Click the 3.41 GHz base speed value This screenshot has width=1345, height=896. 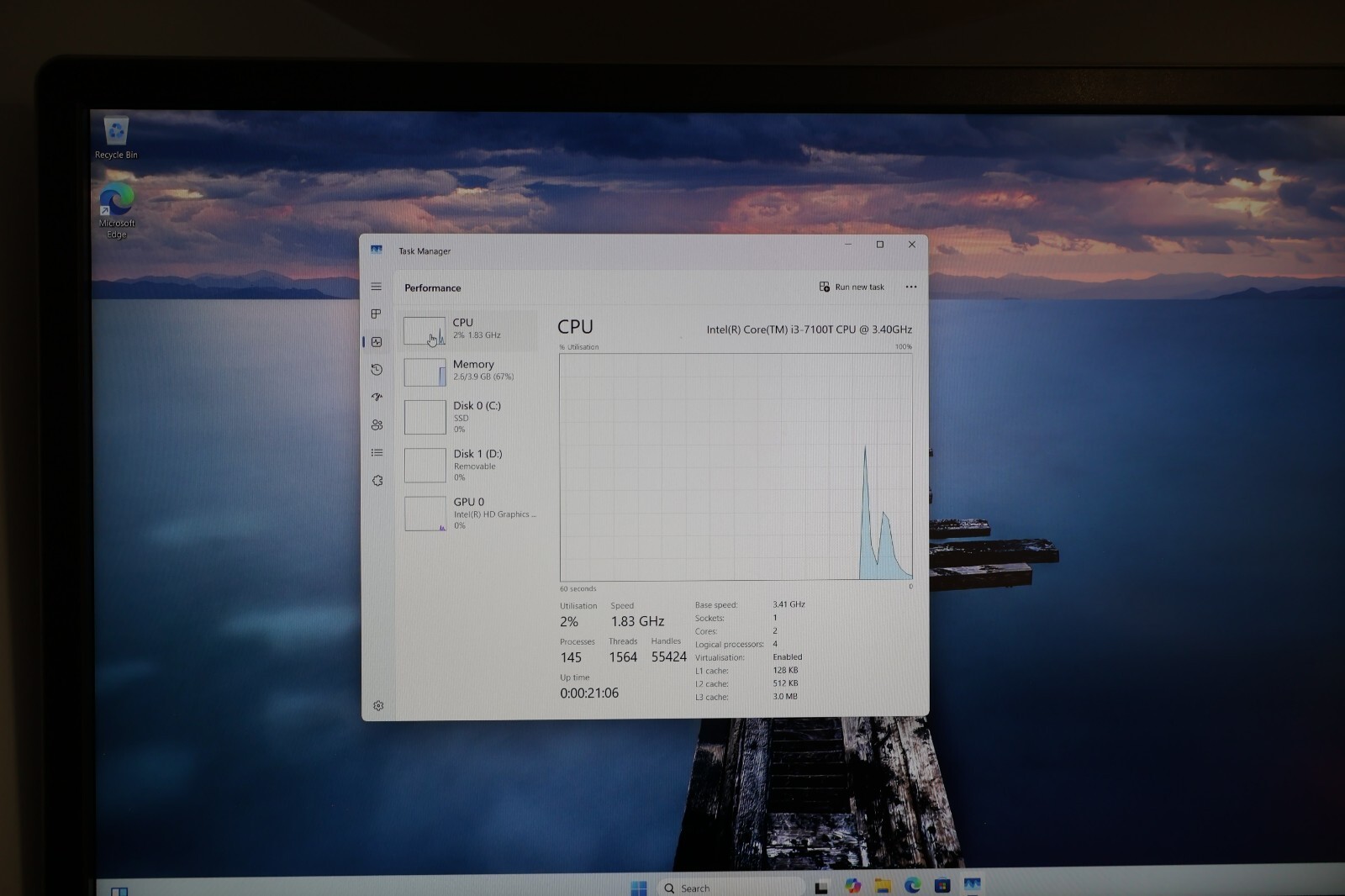pos(789,604)
